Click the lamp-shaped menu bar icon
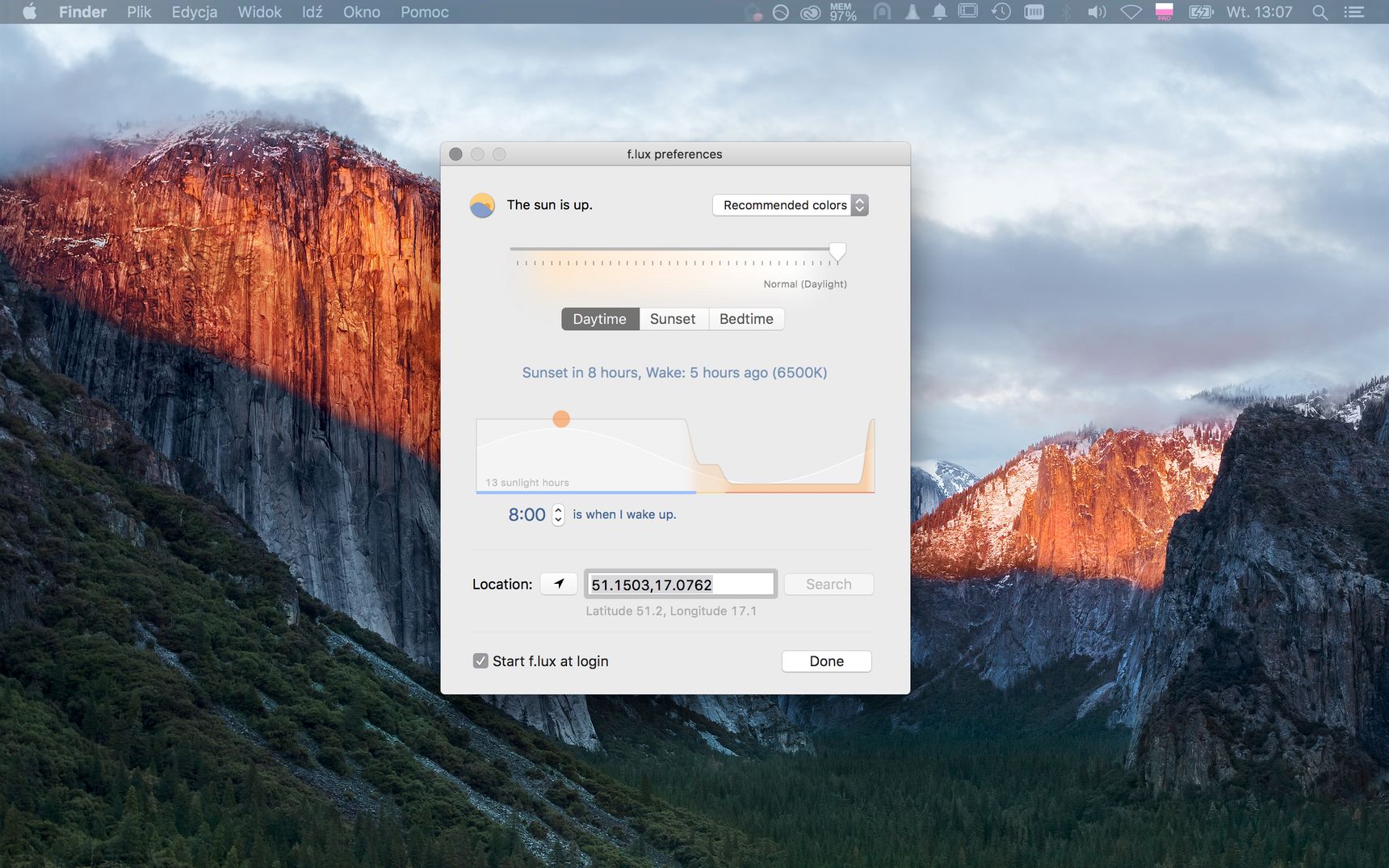Image resolution: width=1389 pixels, height=868 pixels. click(912, 12)
